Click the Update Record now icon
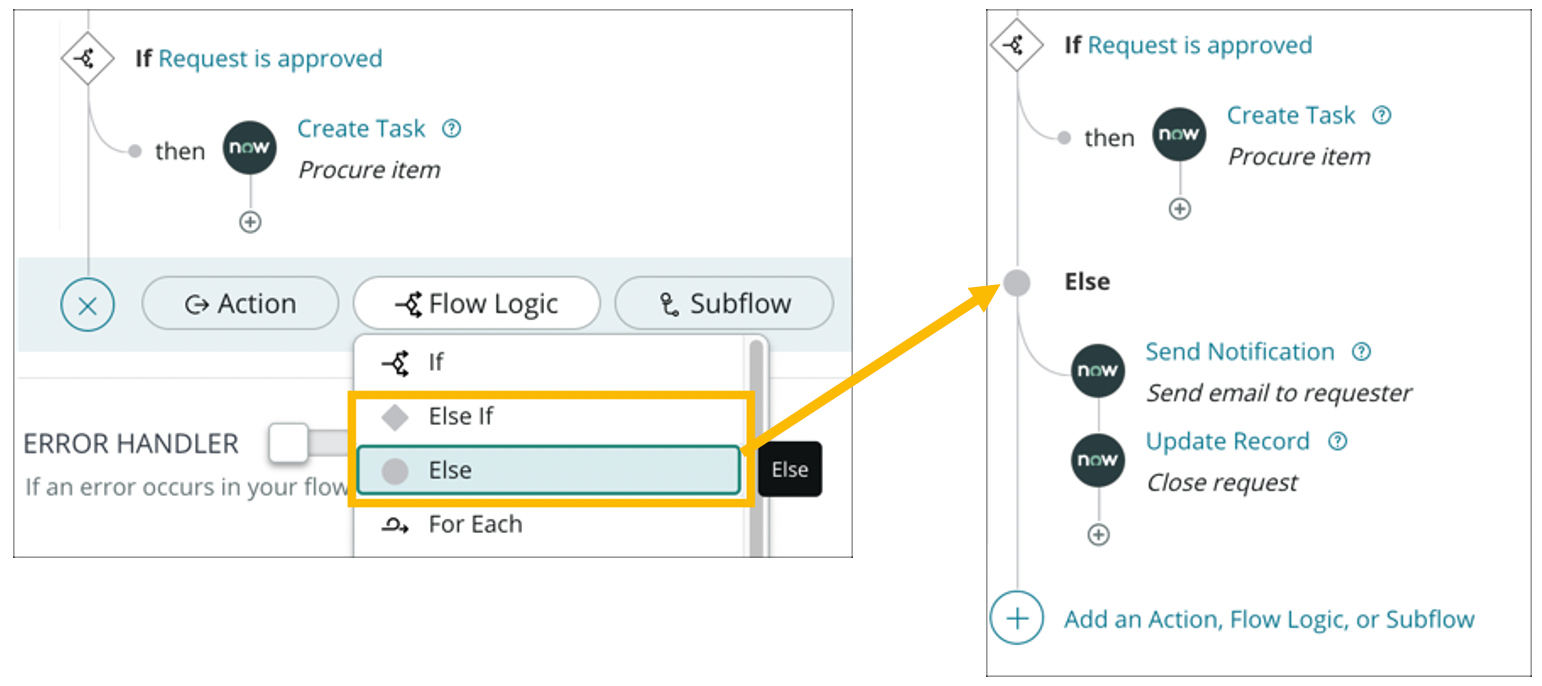Image resolution: width=1542 pixels, height=686 pixels. 1097,461
